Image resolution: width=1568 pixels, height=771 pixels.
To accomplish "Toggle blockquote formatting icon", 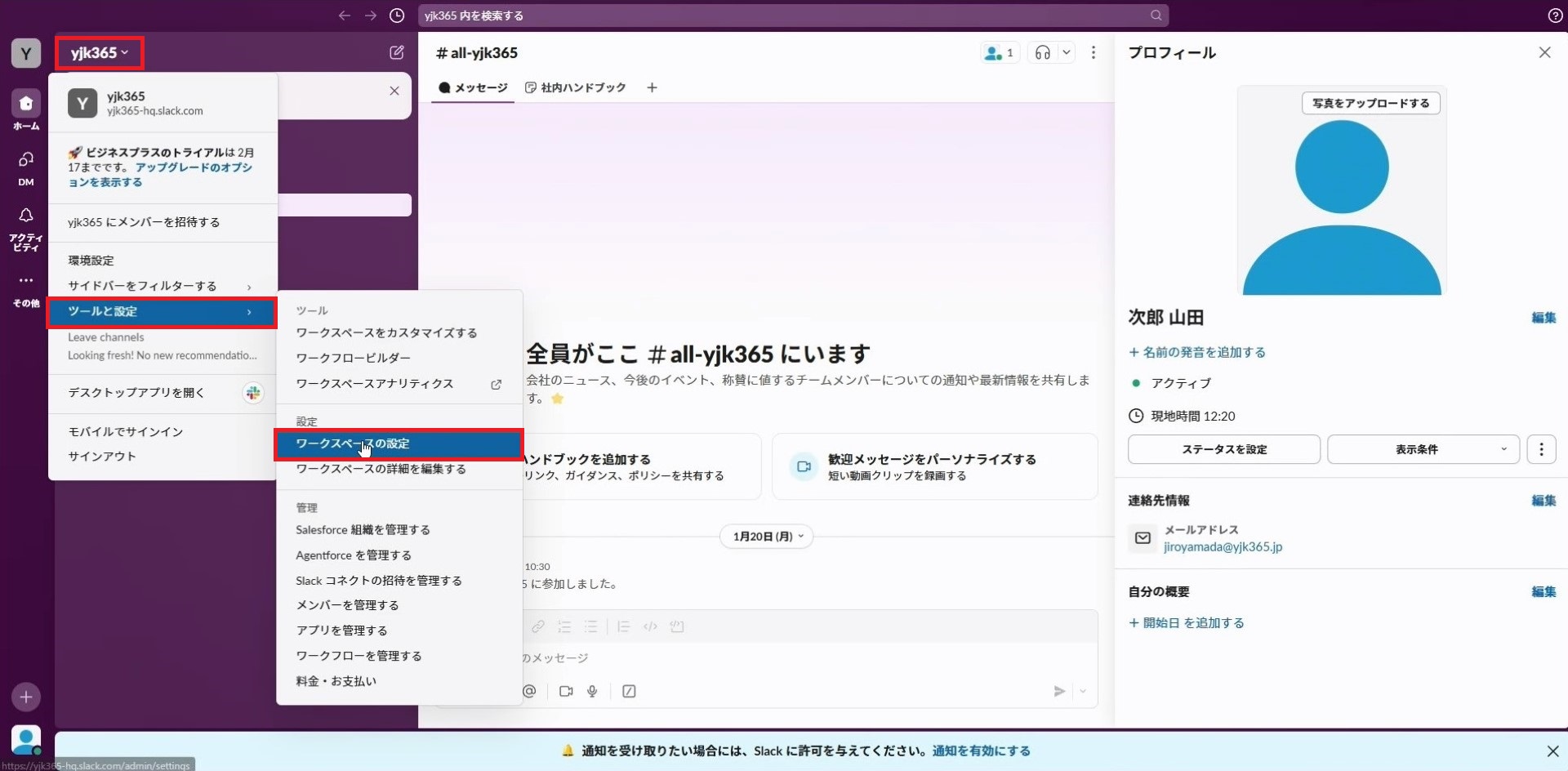I will [x=624, y=626].
